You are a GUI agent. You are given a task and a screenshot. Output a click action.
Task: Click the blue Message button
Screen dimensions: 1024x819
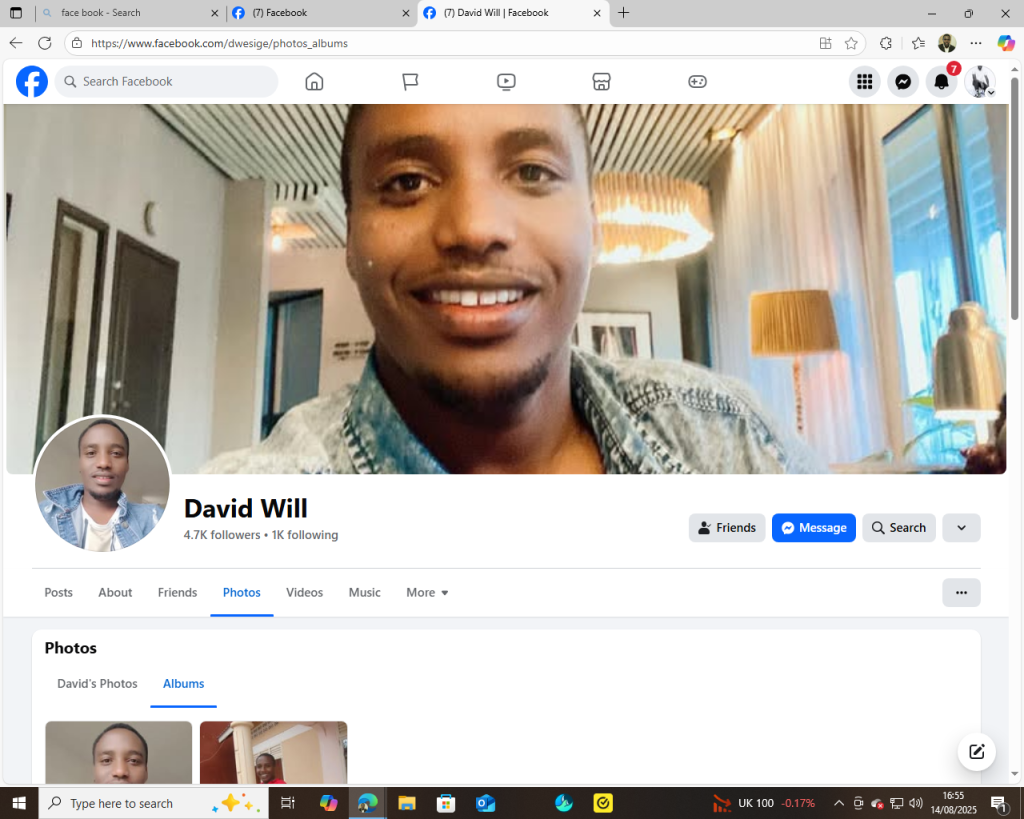813,528
